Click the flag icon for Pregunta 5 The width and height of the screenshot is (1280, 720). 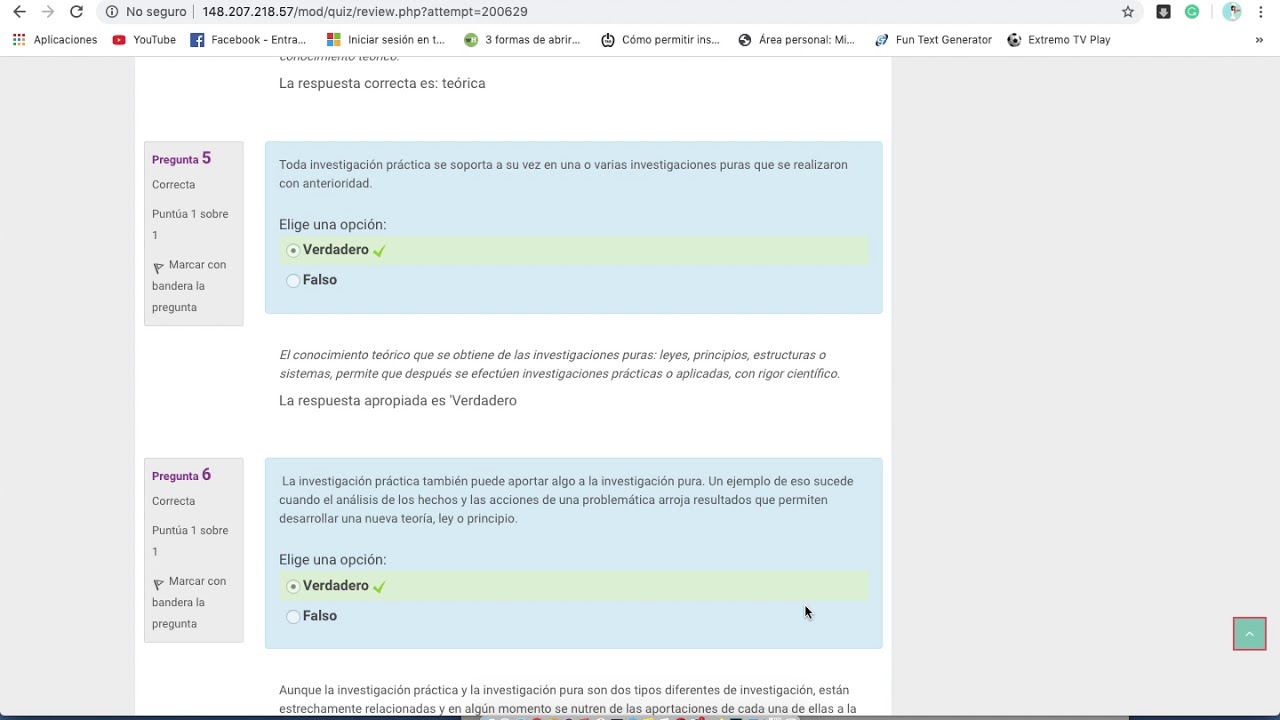(158, 268)
